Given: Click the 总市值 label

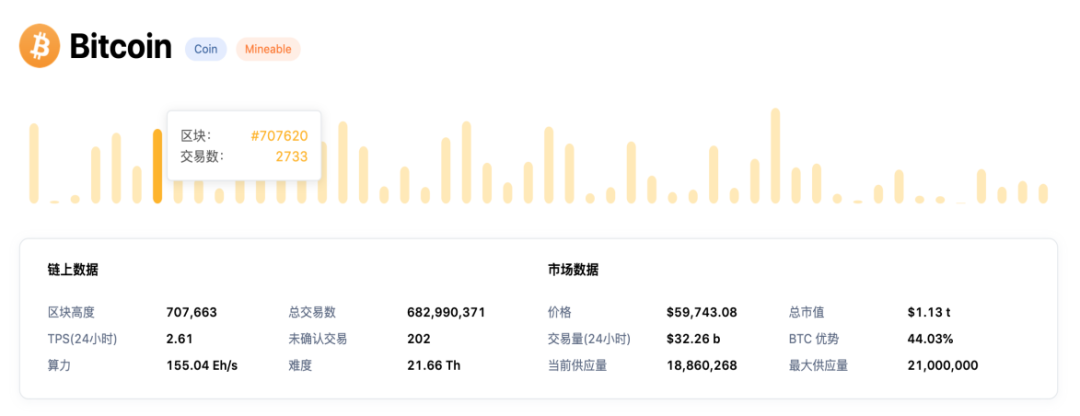Looking at the screenshot, I should 807,312.
